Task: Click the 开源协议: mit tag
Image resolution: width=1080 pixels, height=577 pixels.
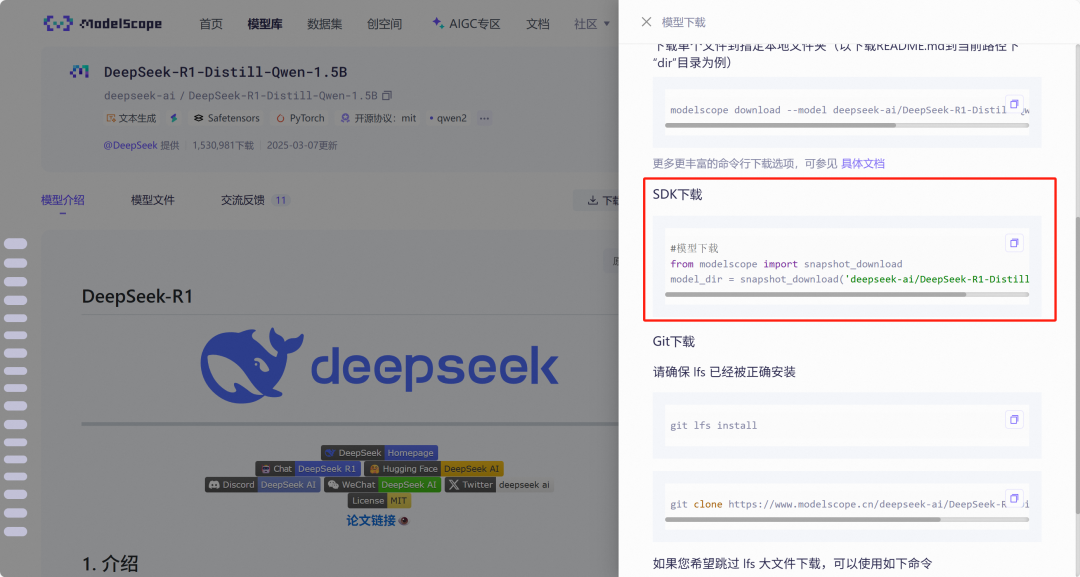Action: coord(379,118)
